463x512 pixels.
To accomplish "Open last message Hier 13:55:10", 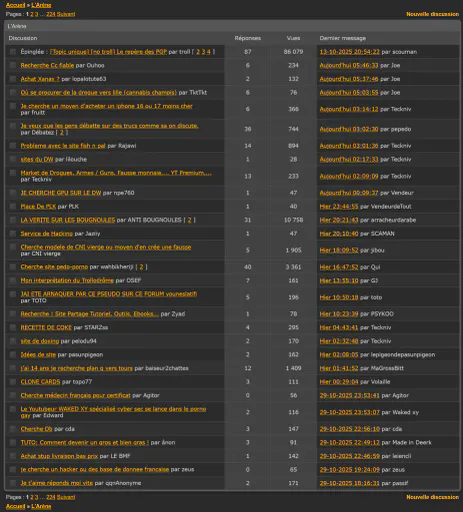I will 339,280.
